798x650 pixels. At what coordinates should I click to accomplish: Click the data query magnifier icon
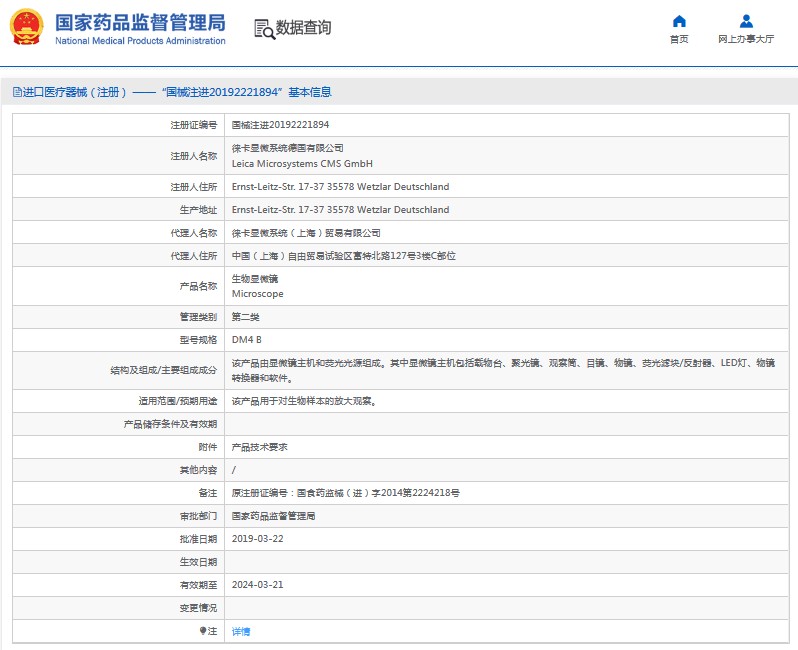point(264,29)
